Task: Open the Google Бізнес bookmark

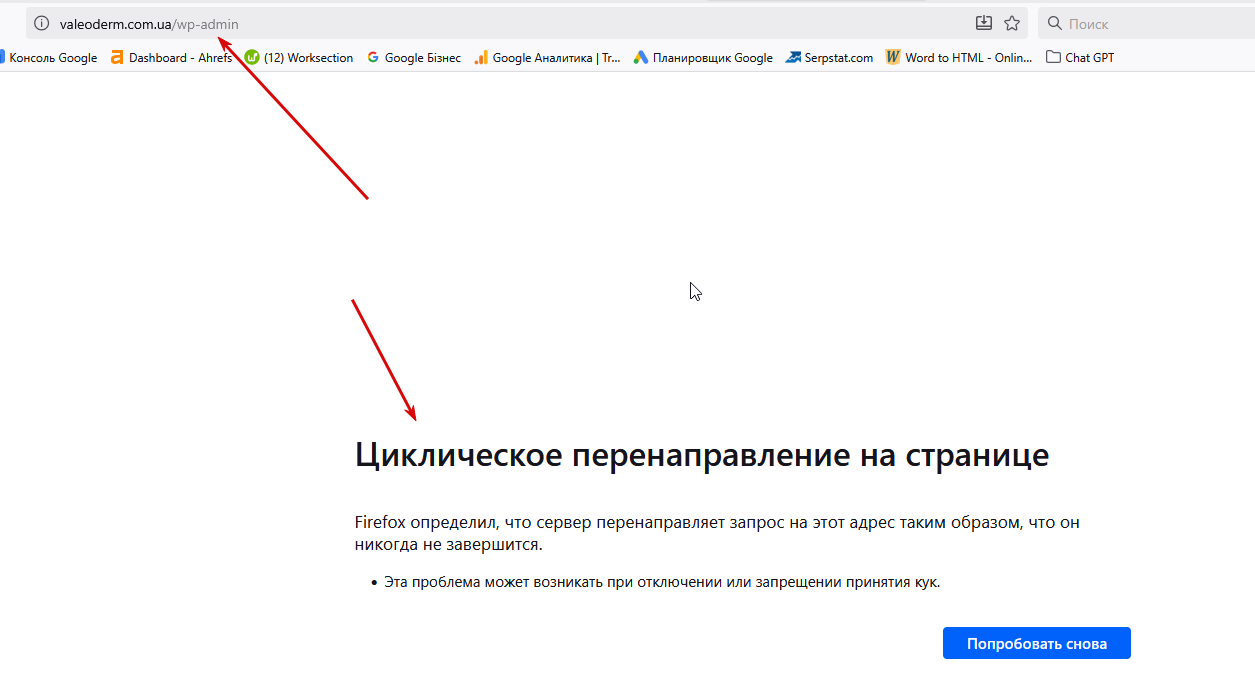Action: coord(414,58)
